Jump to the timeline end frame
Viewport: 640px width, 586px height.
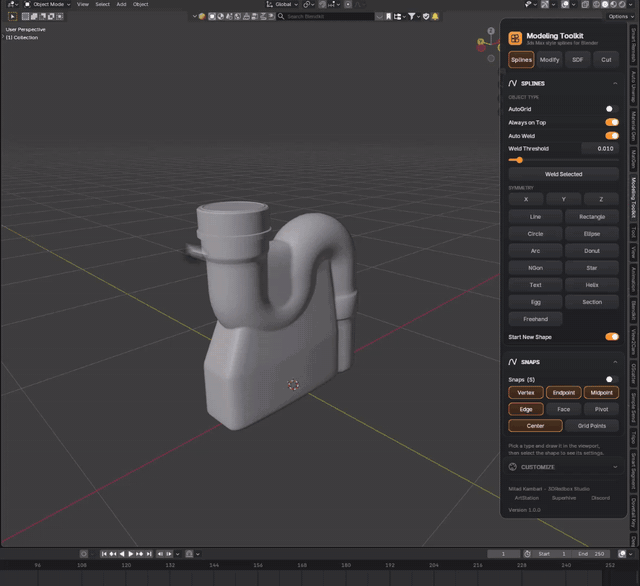149,554
